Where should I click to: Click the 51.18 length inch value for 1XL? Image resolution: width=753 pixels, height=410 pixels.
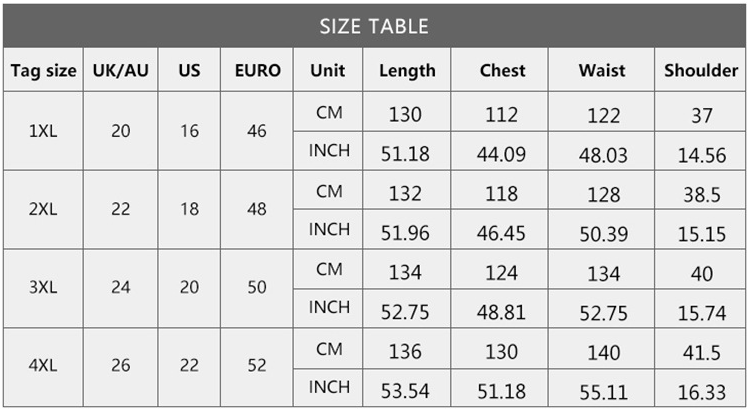pyautogui.click(x=405, y=153)
